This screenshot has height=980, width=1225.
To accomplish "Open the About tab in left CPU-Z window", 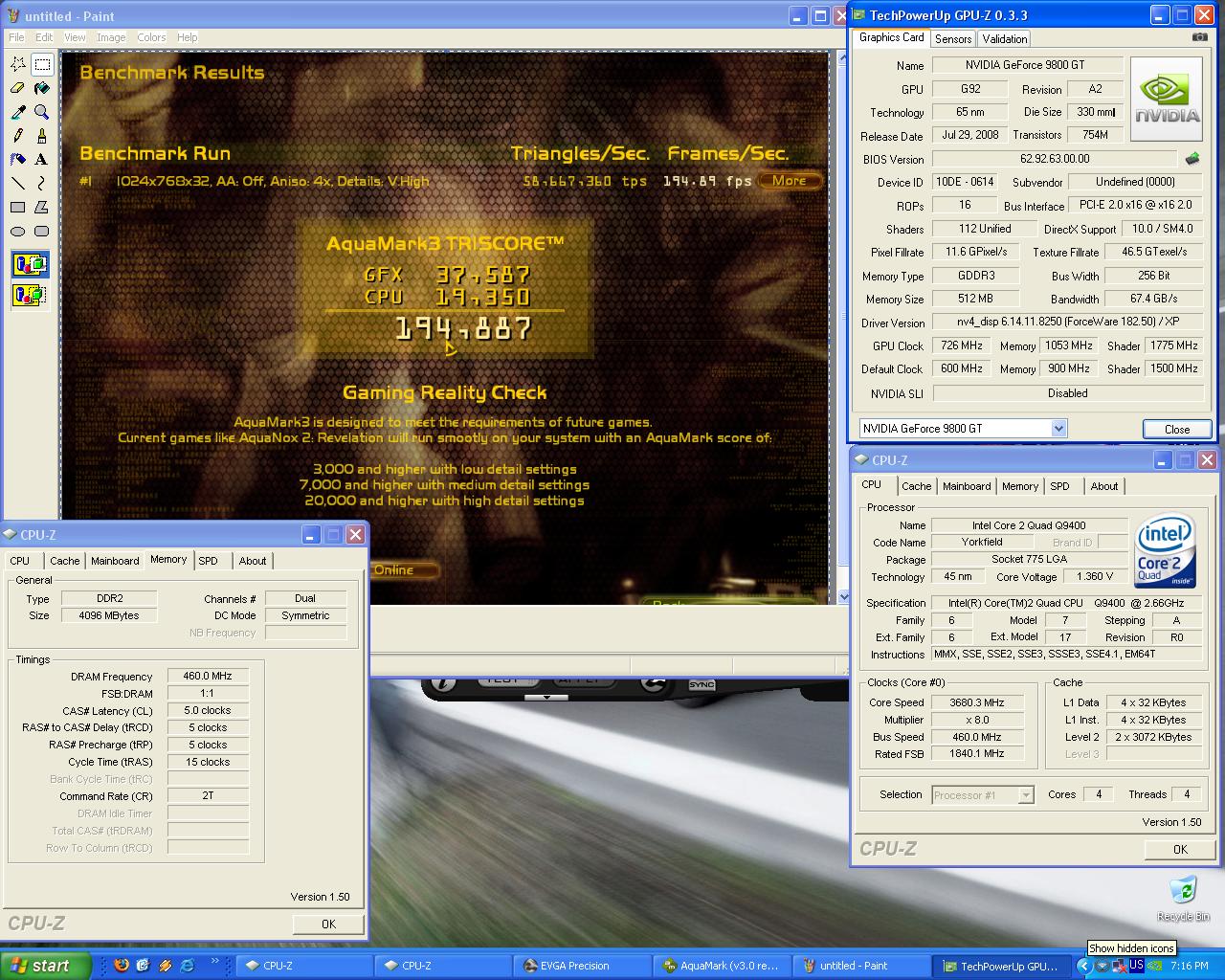I will pos(253,561).
